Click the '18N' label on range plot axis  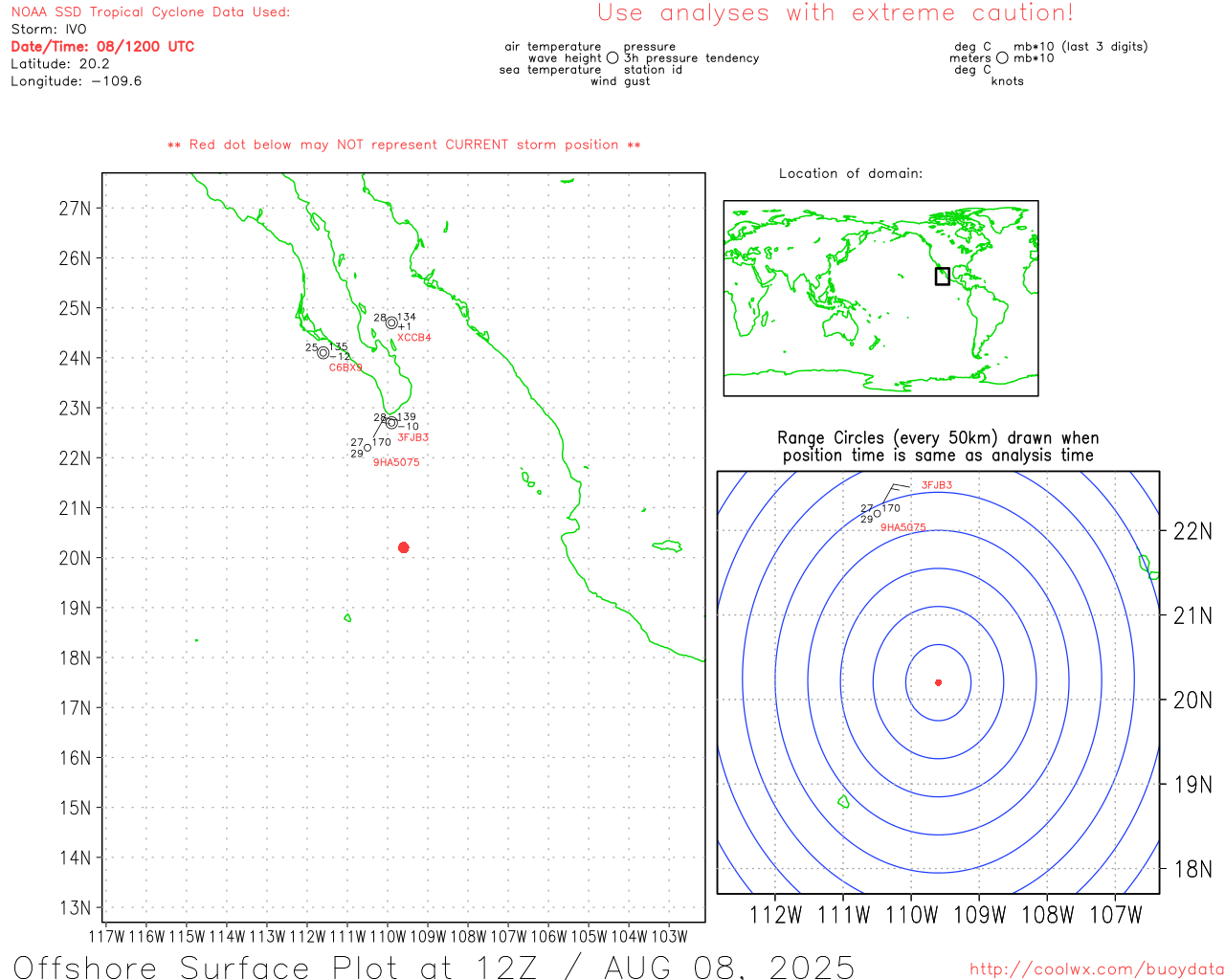coord(1192,870)
